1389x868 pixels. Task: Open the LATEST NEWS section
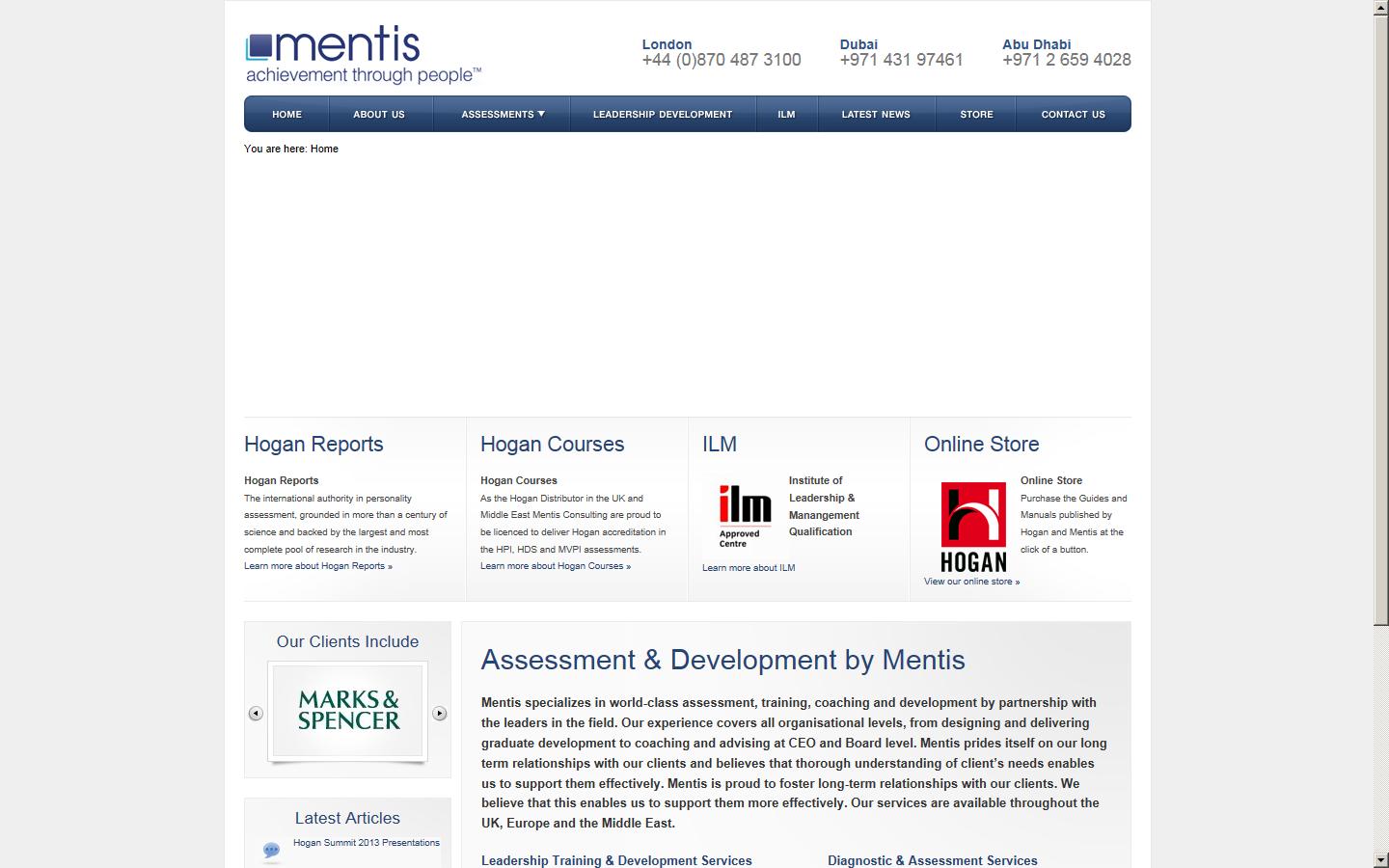pos(876,114)
